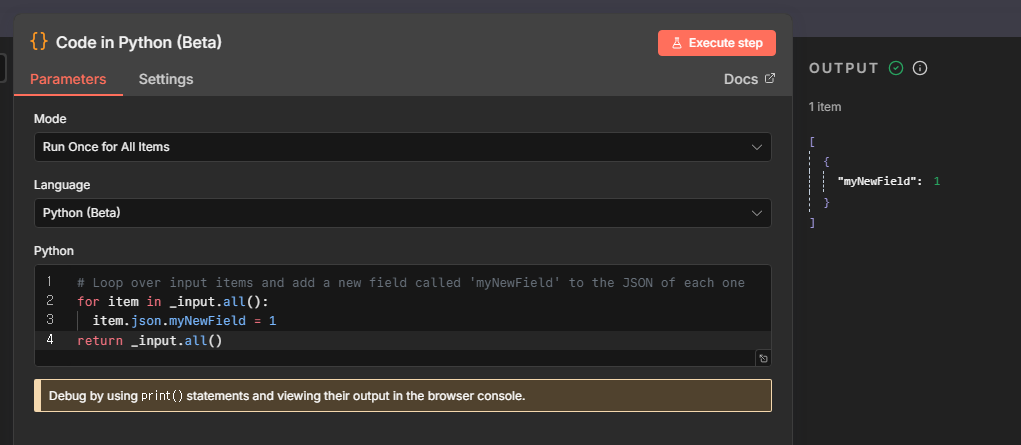Select the Parameters tab
Viewport: 1021px width, 445px height.
68,79
